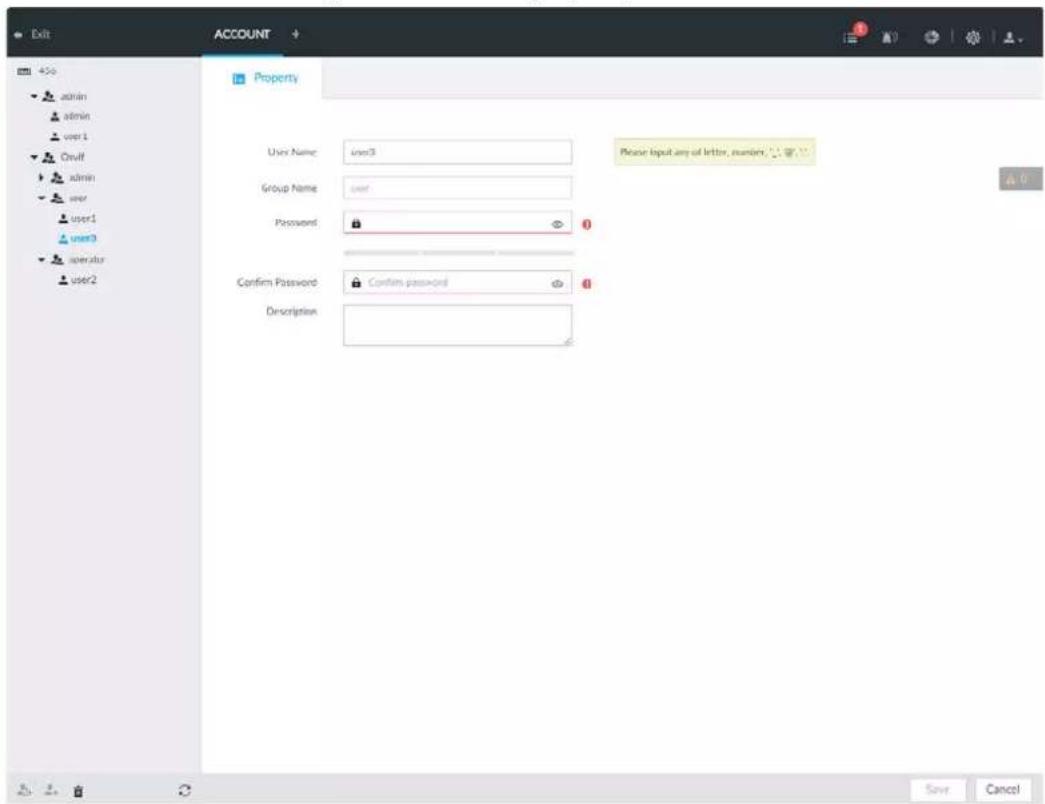Viewport: 1045px width, 804px height.
Task: Click the red error icon beside Password
Action: [586, 225]
